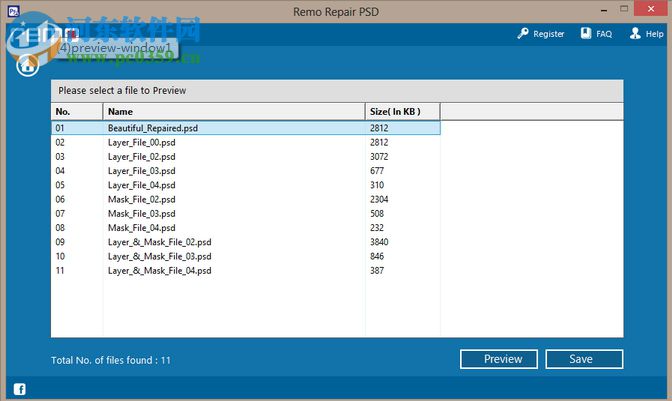Click row number 05
672x401 pixels.
[x=60, y=185]
